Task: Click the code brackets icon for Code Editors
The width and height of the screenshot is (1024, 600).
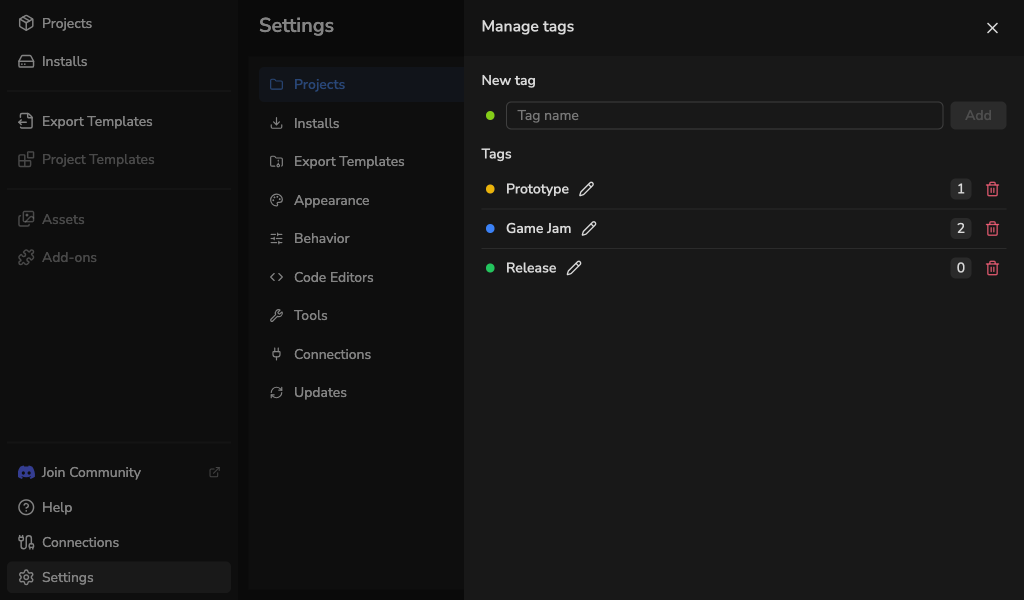Action: [x=276, y=277]
